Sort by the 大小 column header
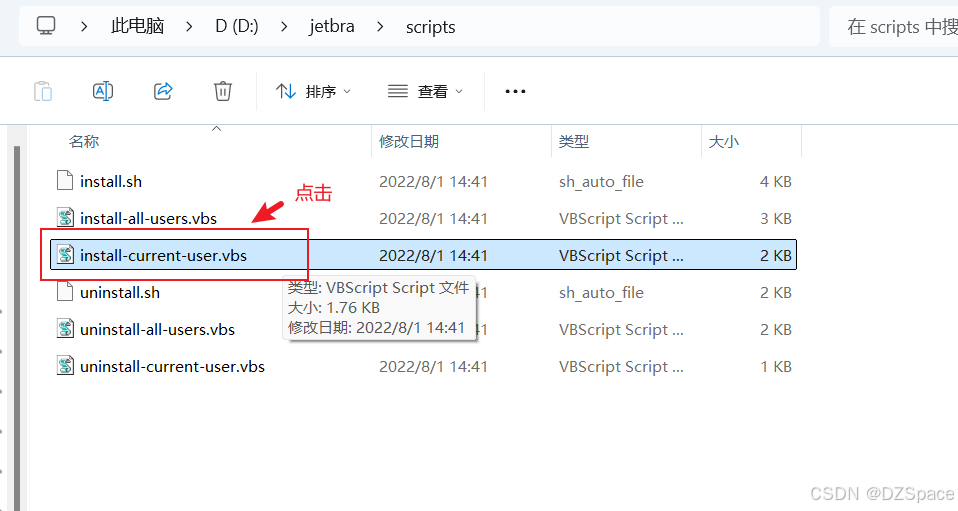 tap(723, 142)
